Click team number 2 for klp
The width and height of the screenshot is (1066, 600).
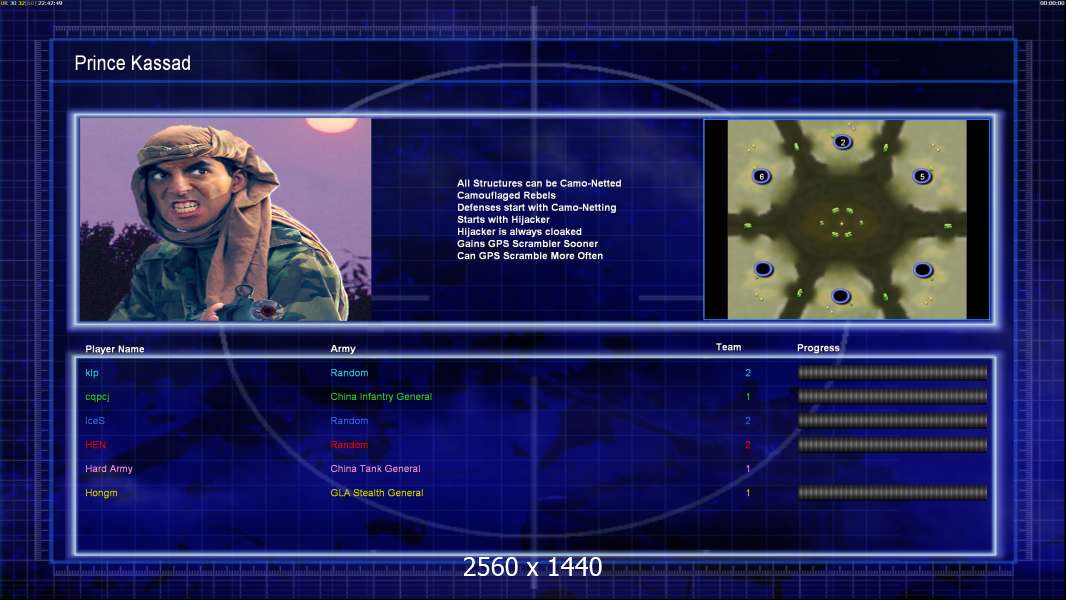click(x=748, y=372)
